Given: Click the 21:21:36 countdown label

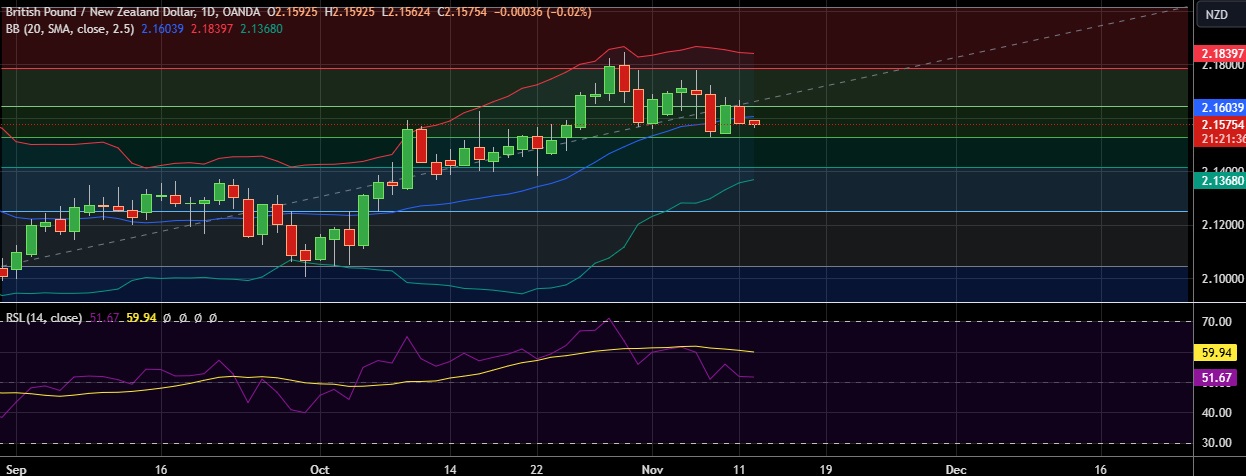Looking at the screenshot, I should (1220, 138).
